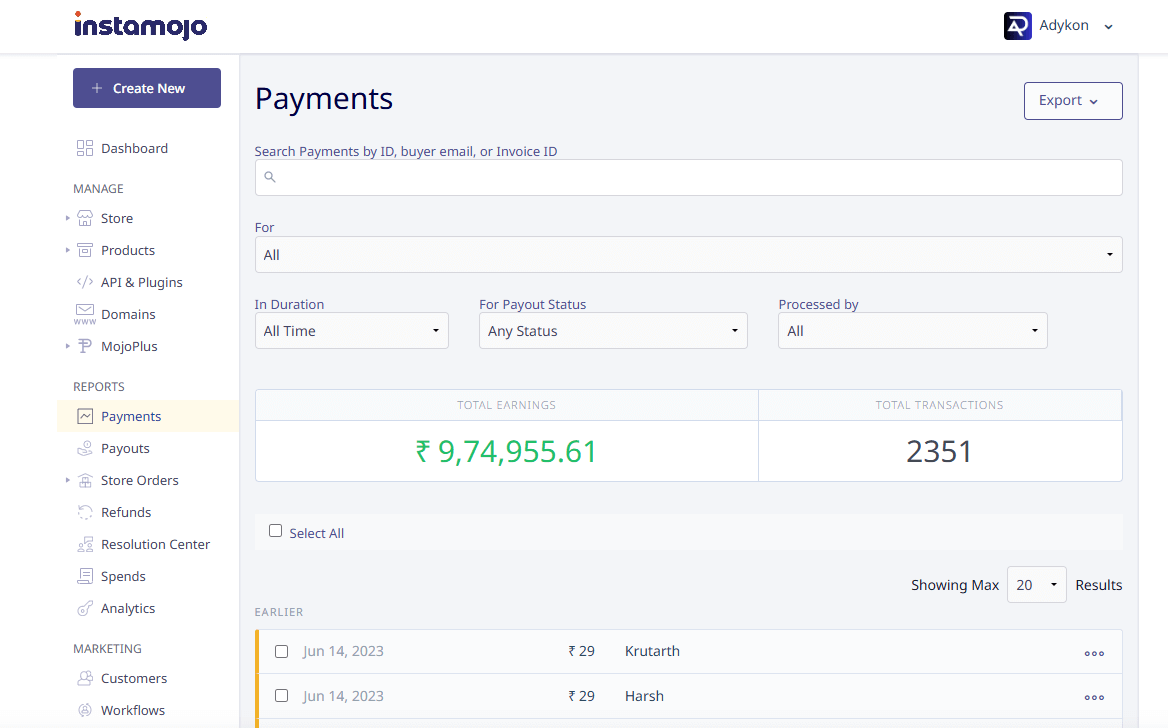
Task: Tick the checkbox for Krutarth's payment
Action: pos(281,651)
